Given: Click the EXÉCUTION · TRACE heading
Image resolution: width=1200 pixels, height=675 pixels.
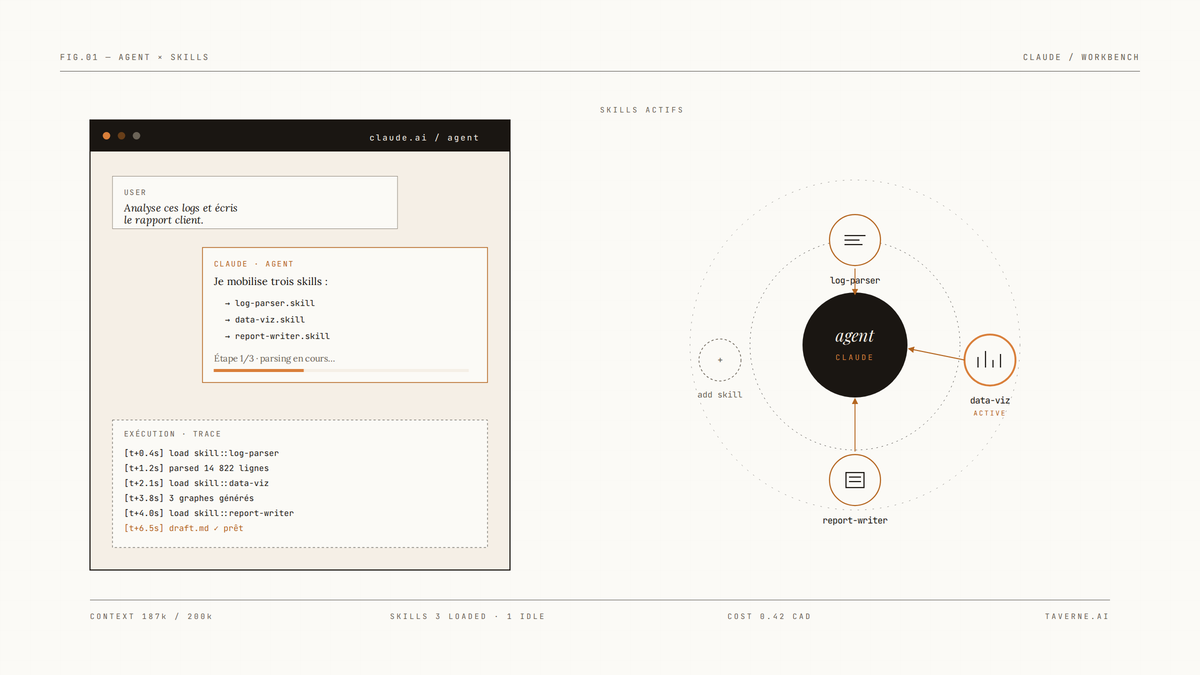Looking at the screenshot, I should coord(173,434).
